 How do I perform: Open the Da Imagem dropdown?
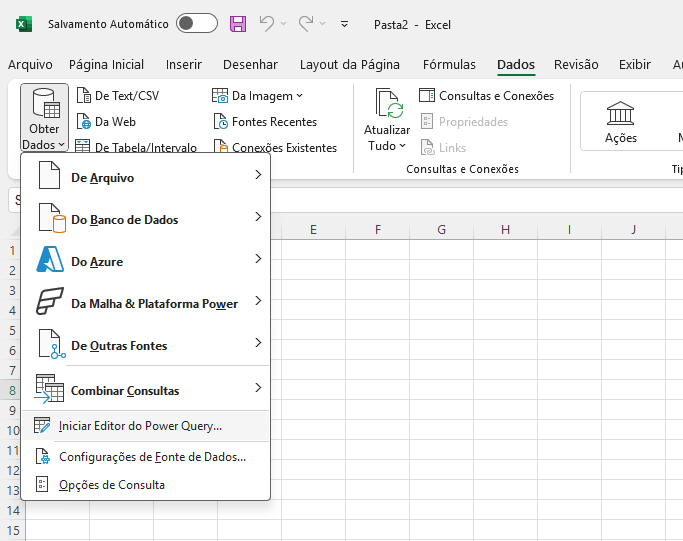tap(257, 95)
